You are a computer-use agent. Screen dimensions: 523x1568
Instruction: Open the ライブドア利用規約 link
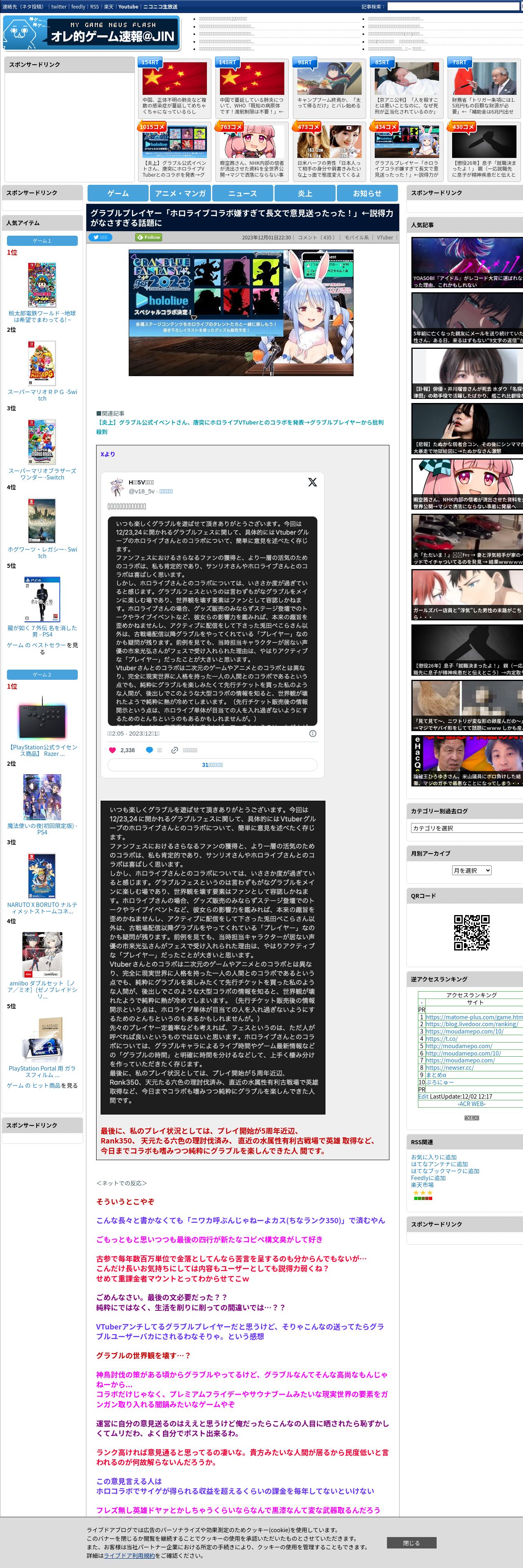pyautogui.click(x=129, y=1555)
